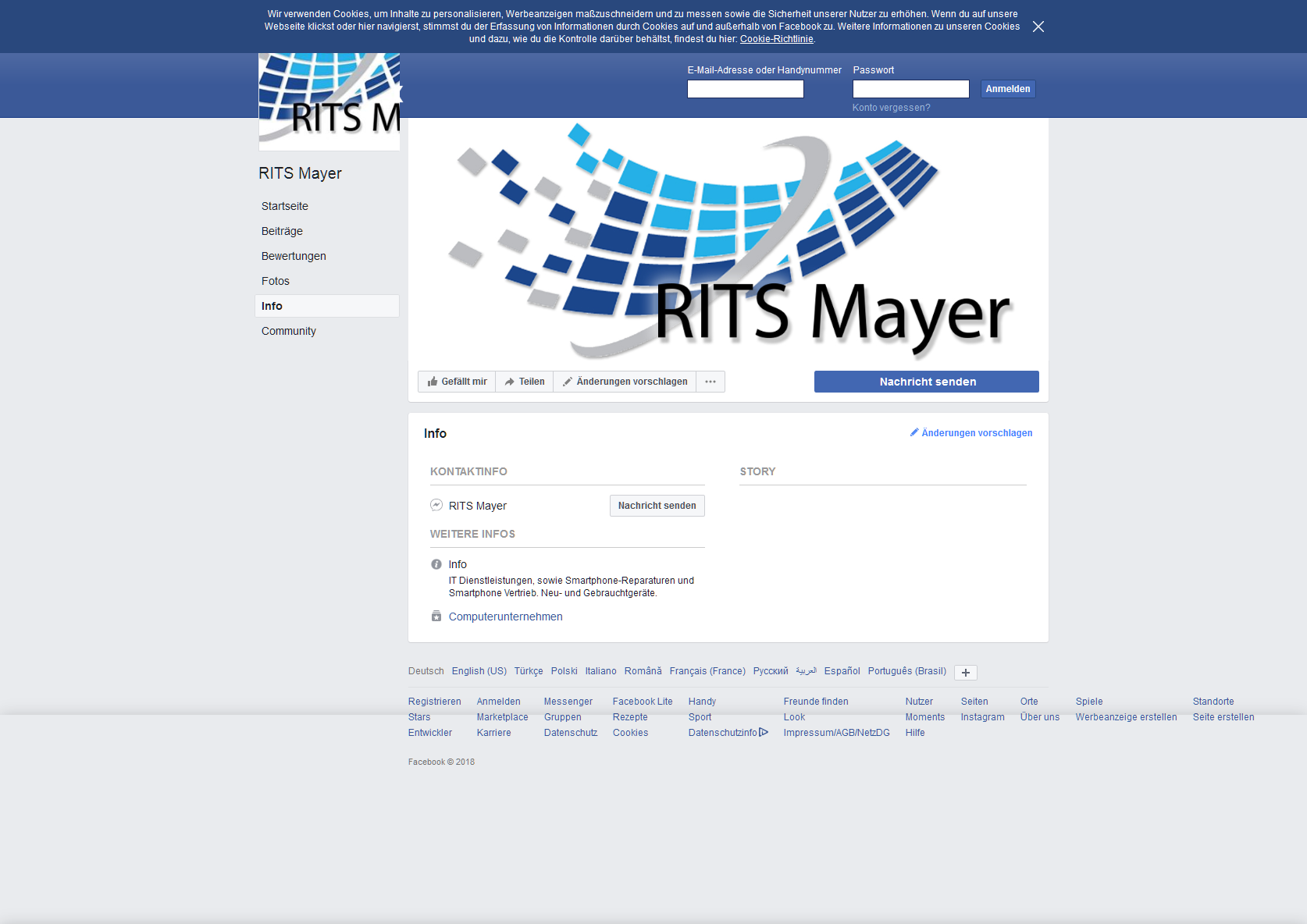Click the blue Nachricht senden button
Viewport: 1307px width, 924px height.
pyautogui.click(x=926, y=382)
